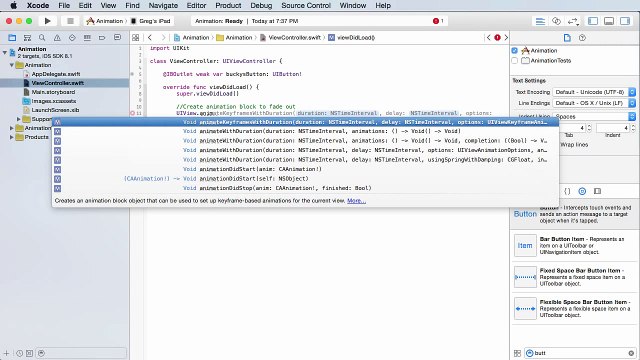Click the library filter field containing butt
Viewport: 640px width, 360px height.
click(580, 353)
